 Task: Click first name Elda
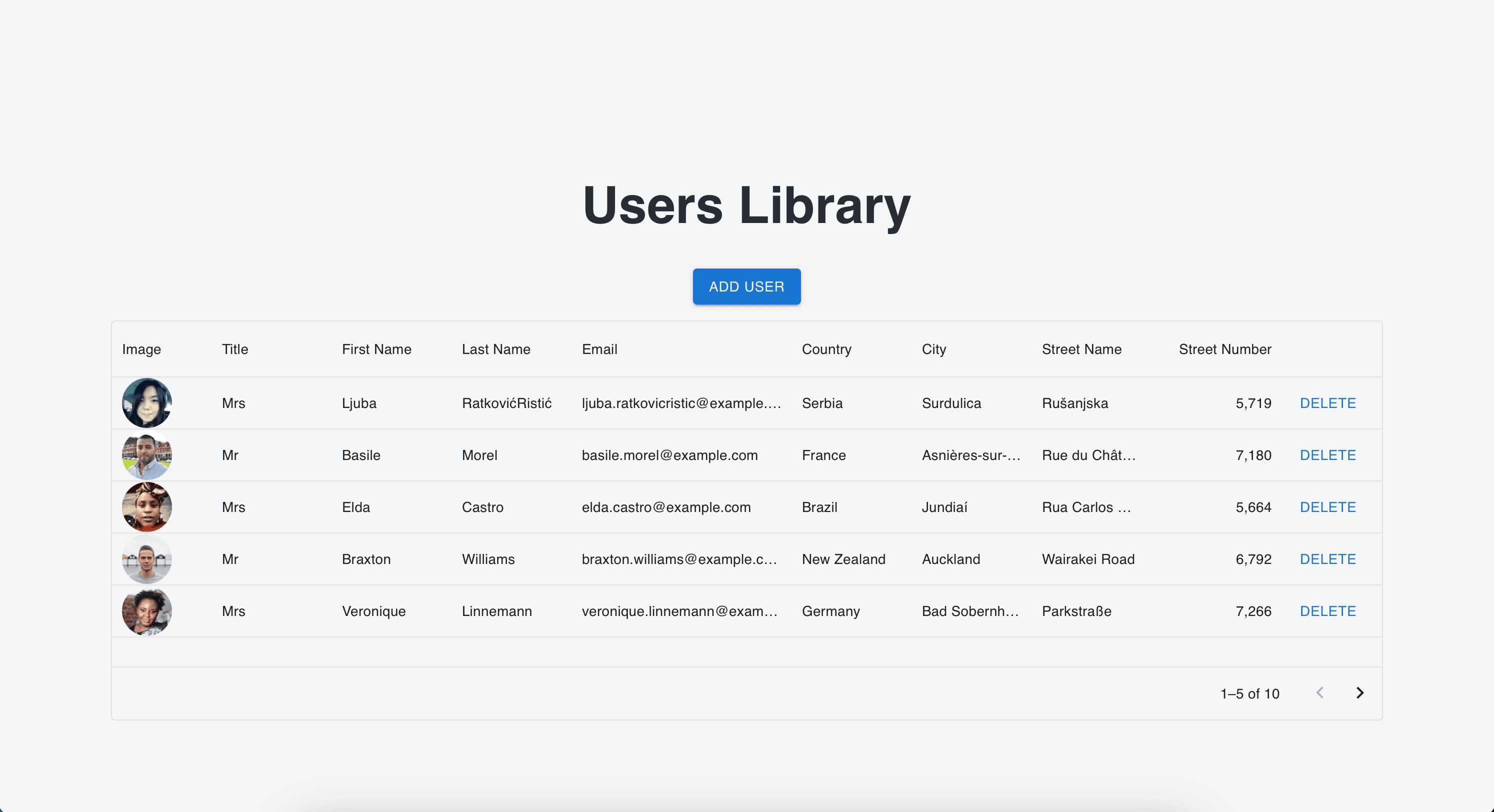(x=355, y=507)
